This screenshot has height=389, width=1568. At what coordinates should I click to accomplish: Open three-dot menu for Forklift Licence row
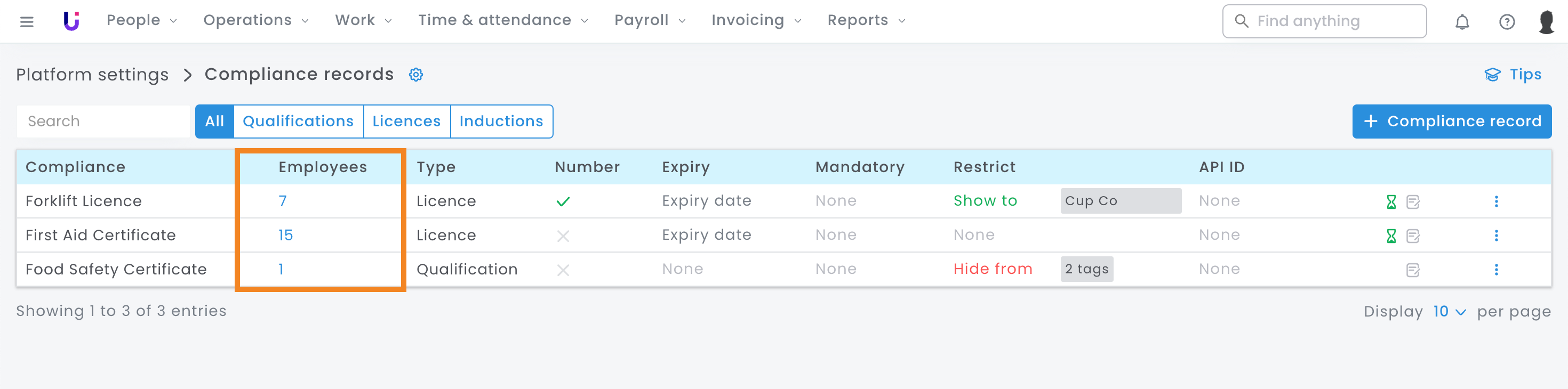click(1495, 202)
